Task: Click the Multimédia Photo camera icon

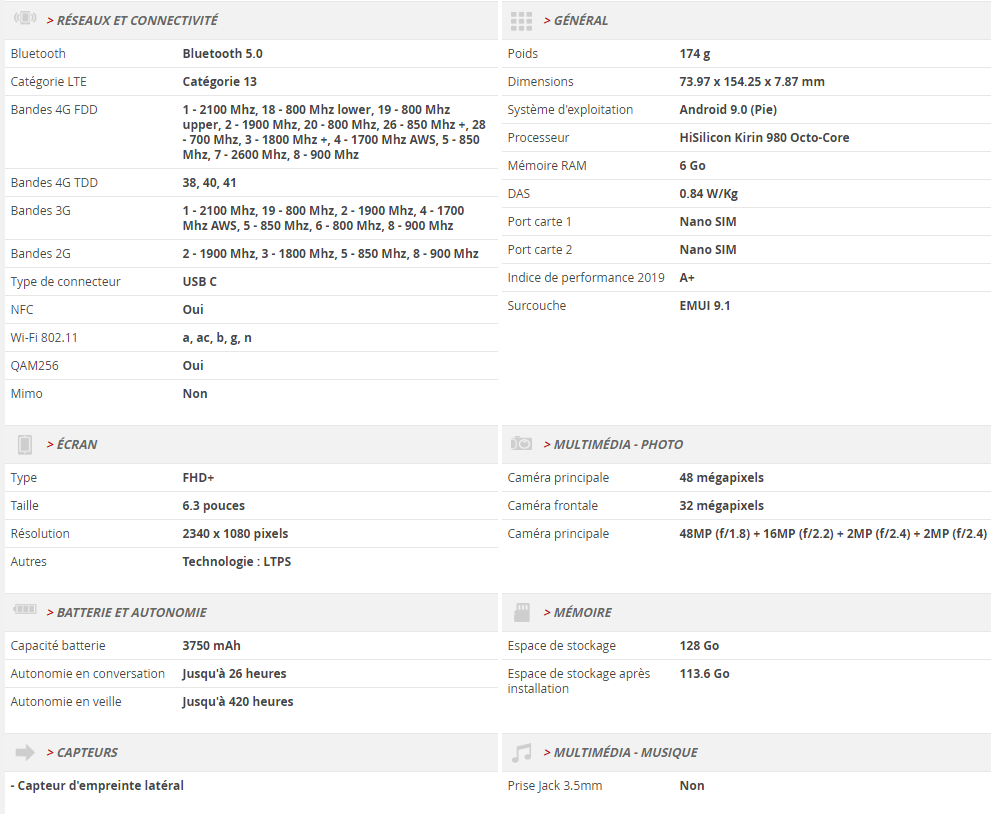Action: click(521, 444)
